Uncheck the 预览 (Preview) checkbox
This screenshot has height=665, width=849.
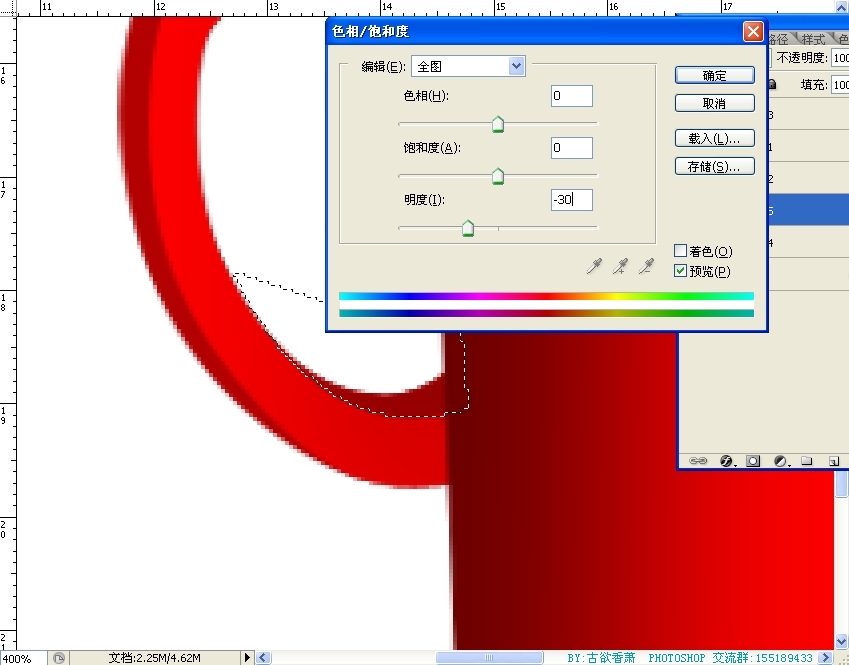[681, 271]
